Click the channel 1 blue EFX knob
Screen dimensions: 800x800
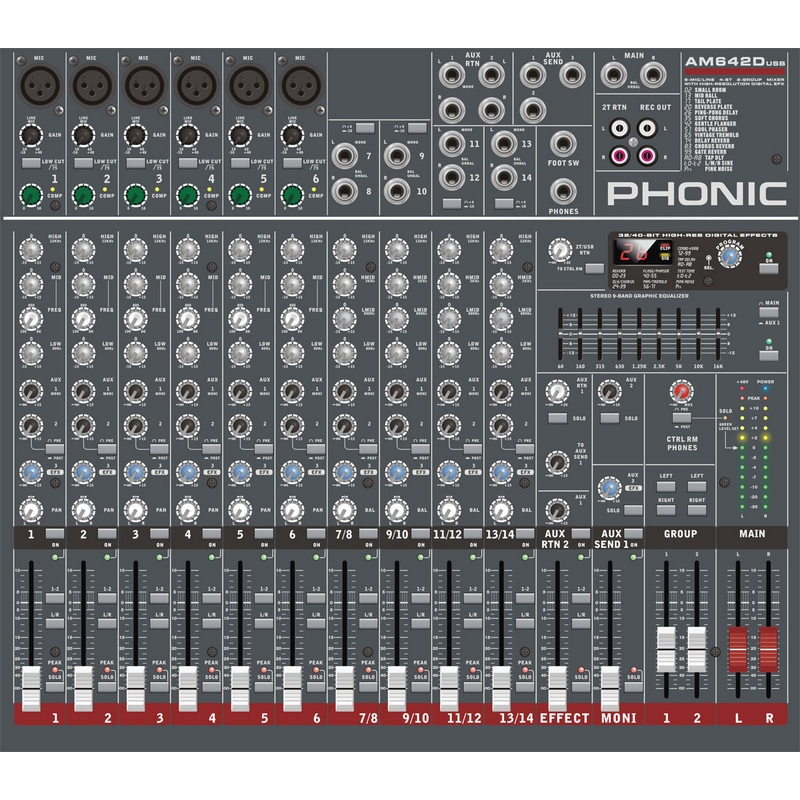coord(31,472)
